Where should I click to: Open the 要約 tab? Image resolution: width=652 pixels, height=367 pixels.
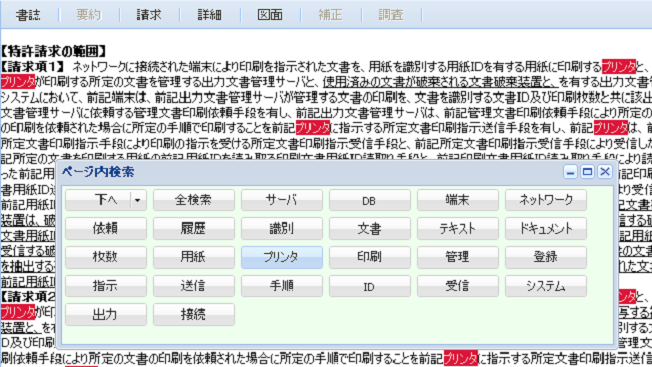click(x=89, y=15)
